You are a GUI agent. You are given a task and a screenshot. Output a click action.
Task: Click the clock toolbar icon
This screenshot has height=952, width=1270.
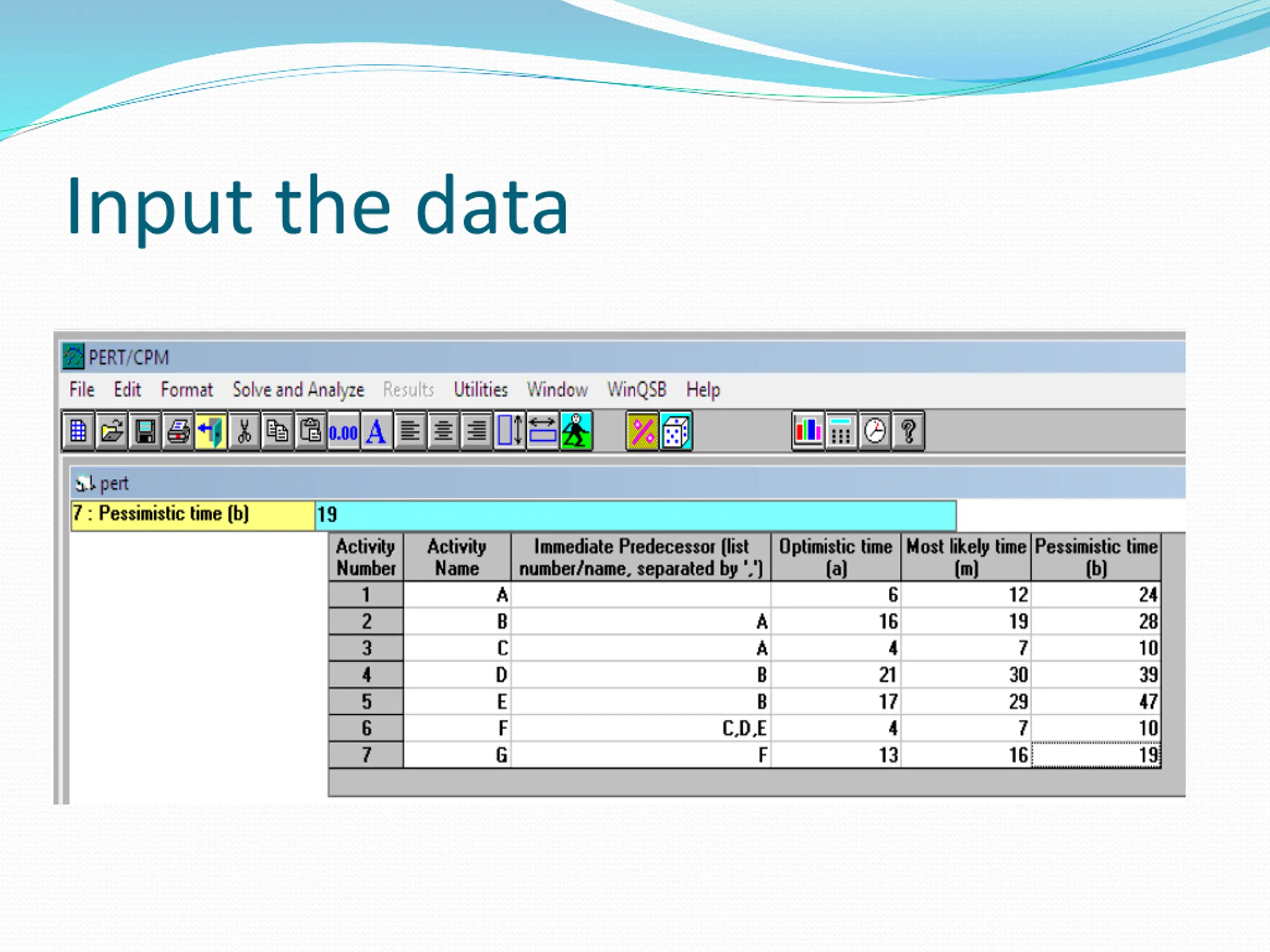(875, 431)
